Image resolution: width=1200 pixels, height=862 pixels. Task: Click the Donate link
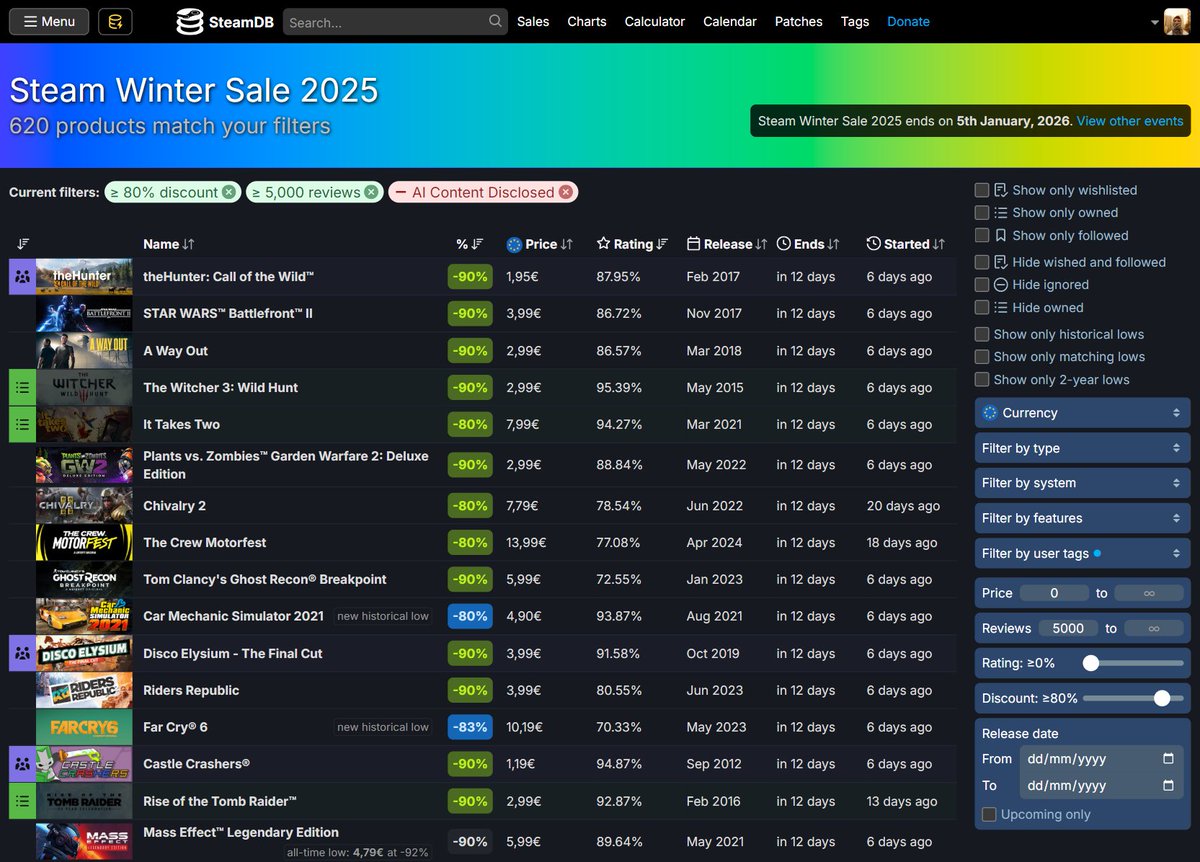[908, 21]
